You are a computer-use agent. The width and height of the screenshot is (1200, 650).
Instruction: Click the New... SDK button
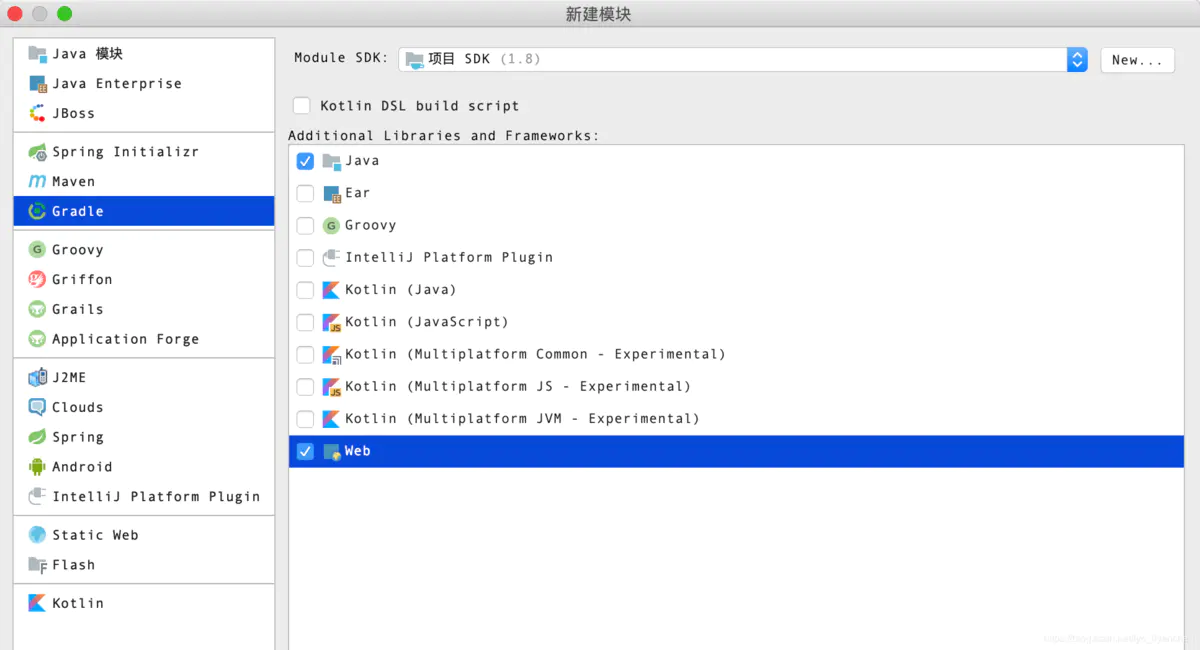(1137, 60)
